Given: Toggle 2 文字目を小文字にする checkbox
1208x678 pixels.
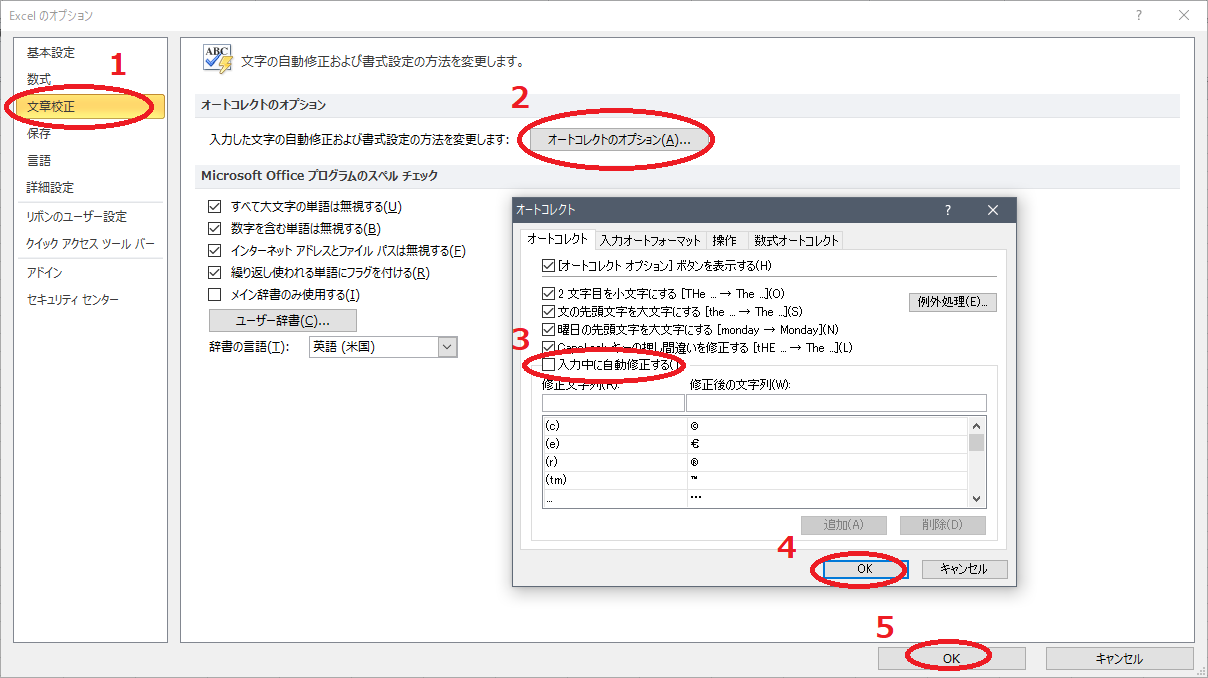Looking at the screenshot, I should pos(547,294).
